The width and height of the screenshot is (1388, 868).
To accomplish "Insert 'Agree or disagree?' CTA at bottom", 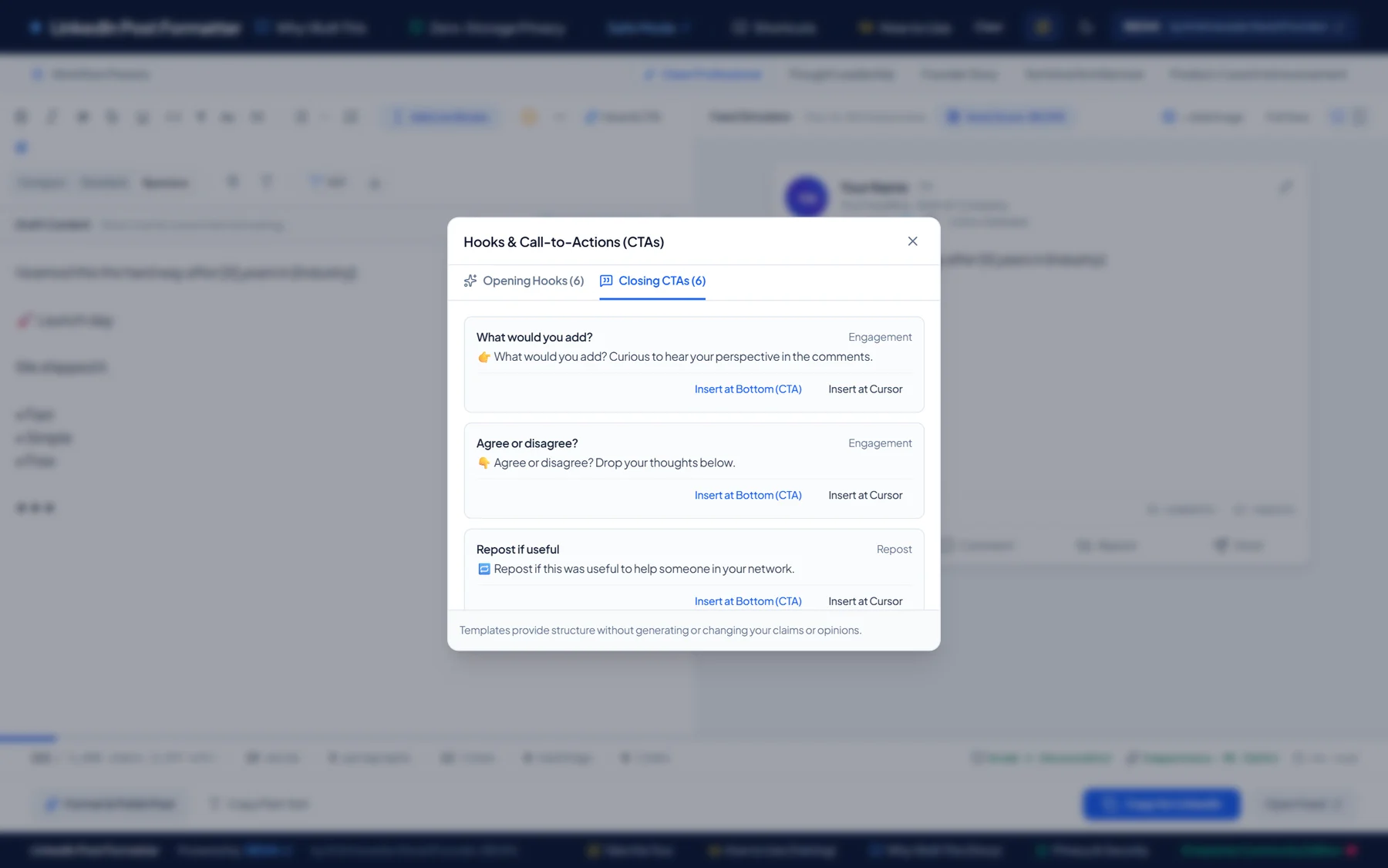I will point(748,496).
